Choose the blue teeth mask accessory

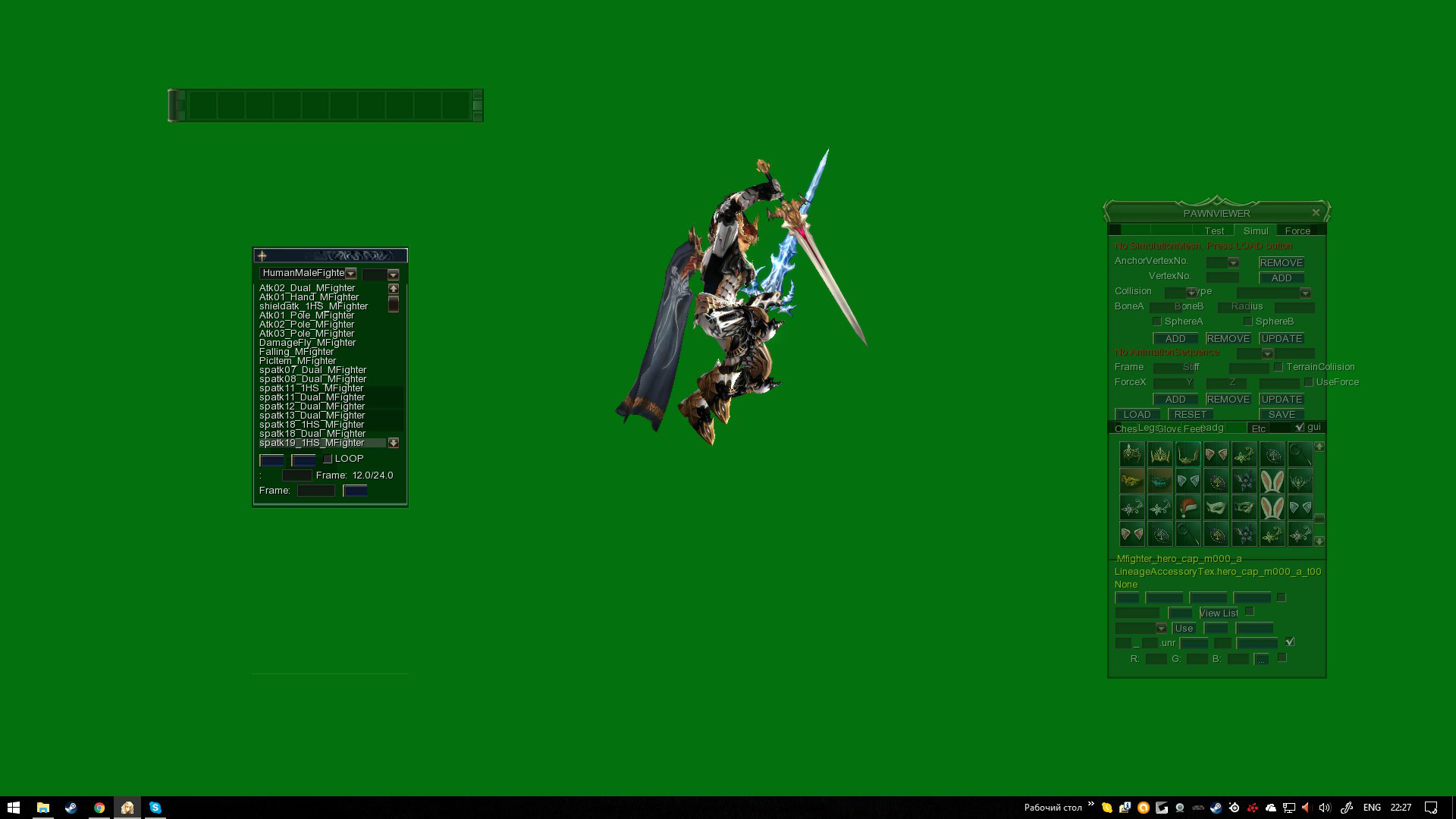coord(1160,481)
